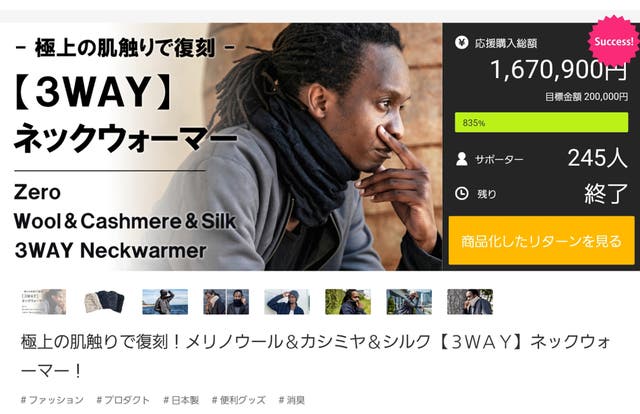Open the #消臭 tag
This screenshot has height=414, width=640.
pos(291,400)
